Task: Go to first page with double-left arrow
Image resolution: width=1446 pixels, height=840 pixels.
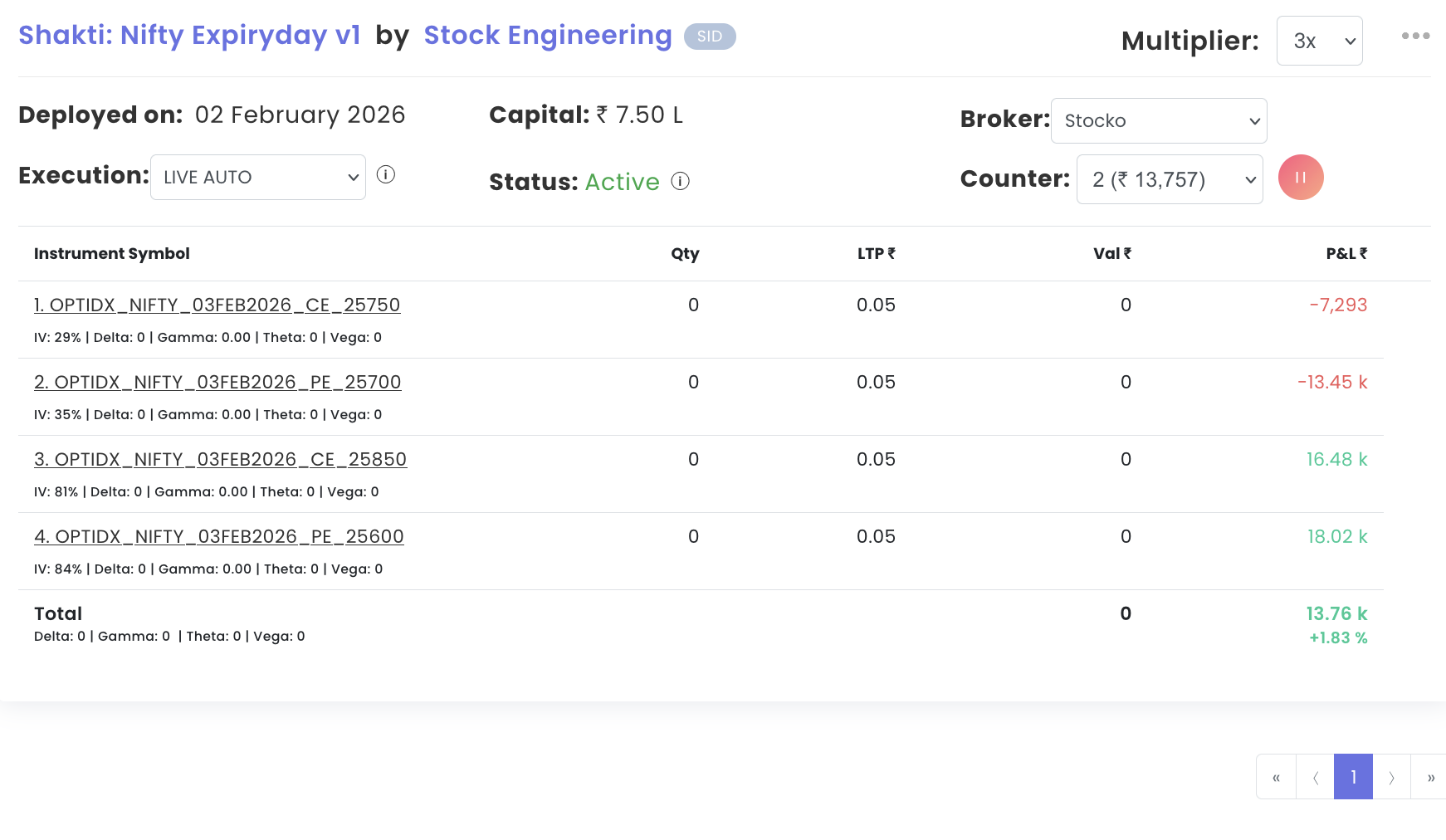Action: (1276, 777)
